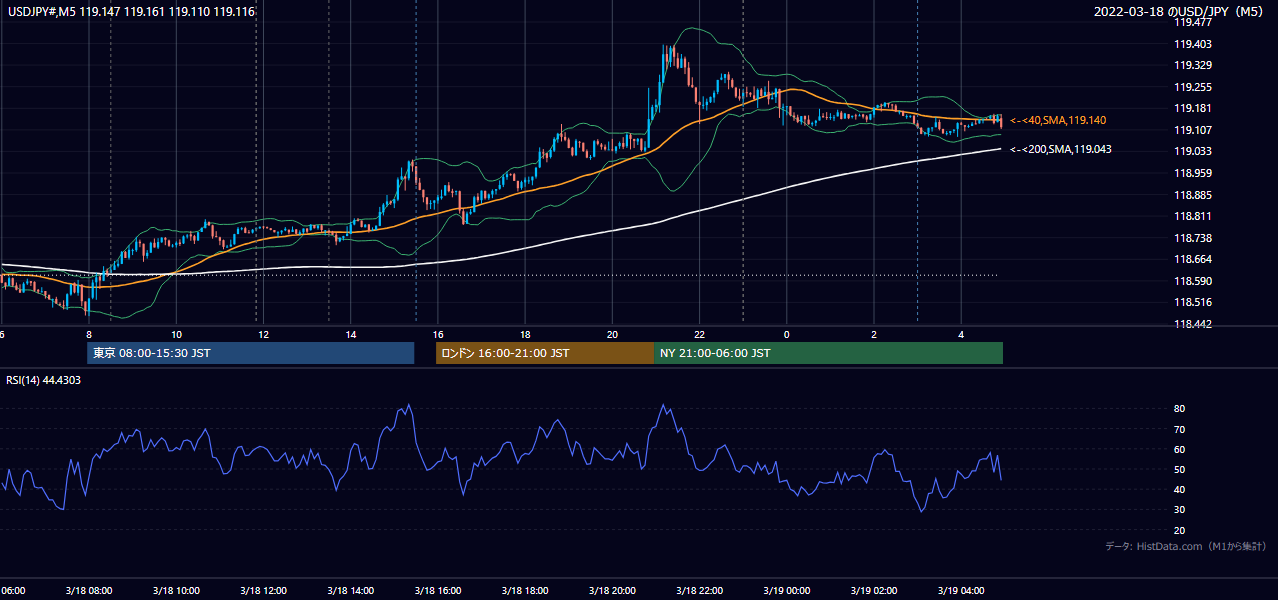Screen dimensions: 1278x600
Task: Click the 3/19 04:00 time axis label
Action: pyautogui.click(x=960, y=590)
